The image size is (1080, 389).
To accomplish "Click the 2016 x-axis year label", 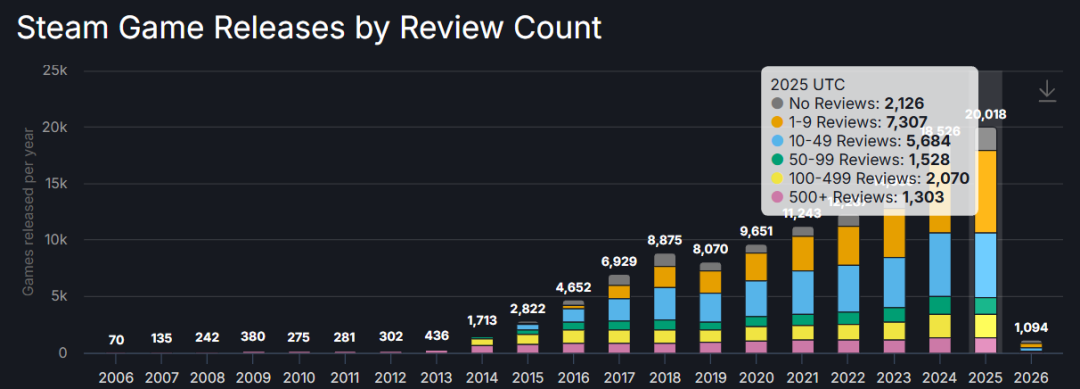I will (574, 377).
